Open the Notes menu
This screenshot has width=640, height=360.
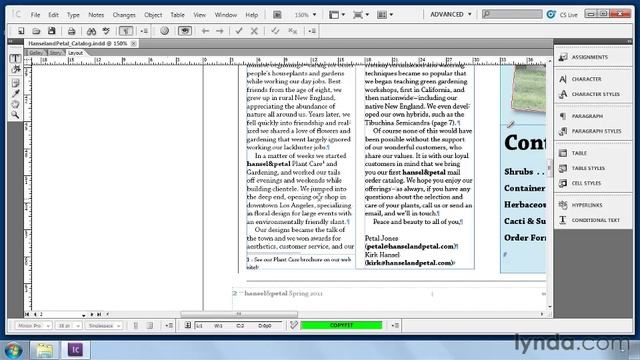(x=96, y=15)
